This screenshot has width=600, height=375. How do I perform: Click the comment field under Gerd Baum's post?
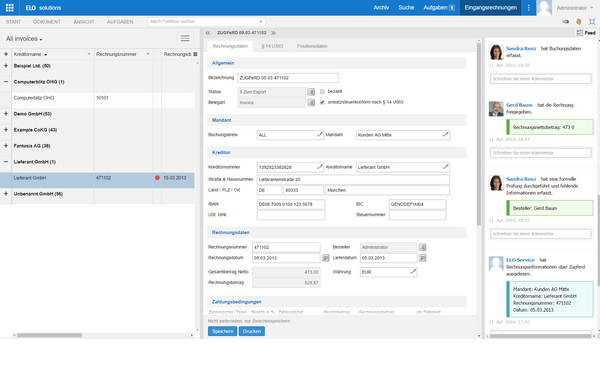[540, 153]
